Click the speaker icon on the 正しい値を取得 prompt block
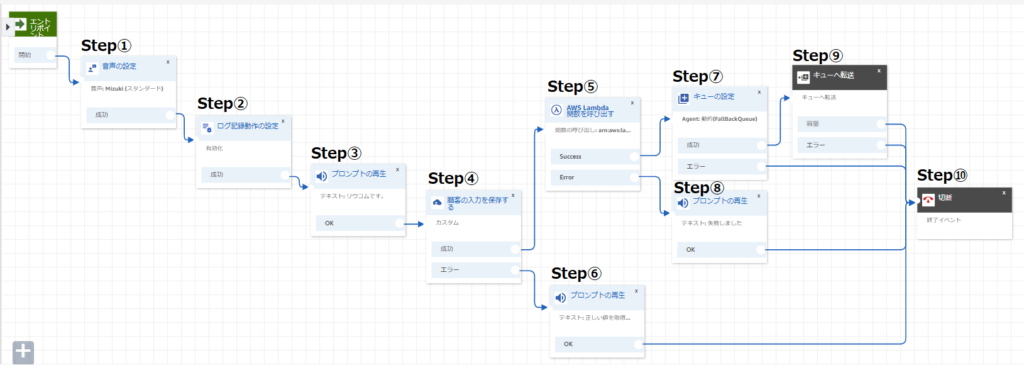 (560, 298)
